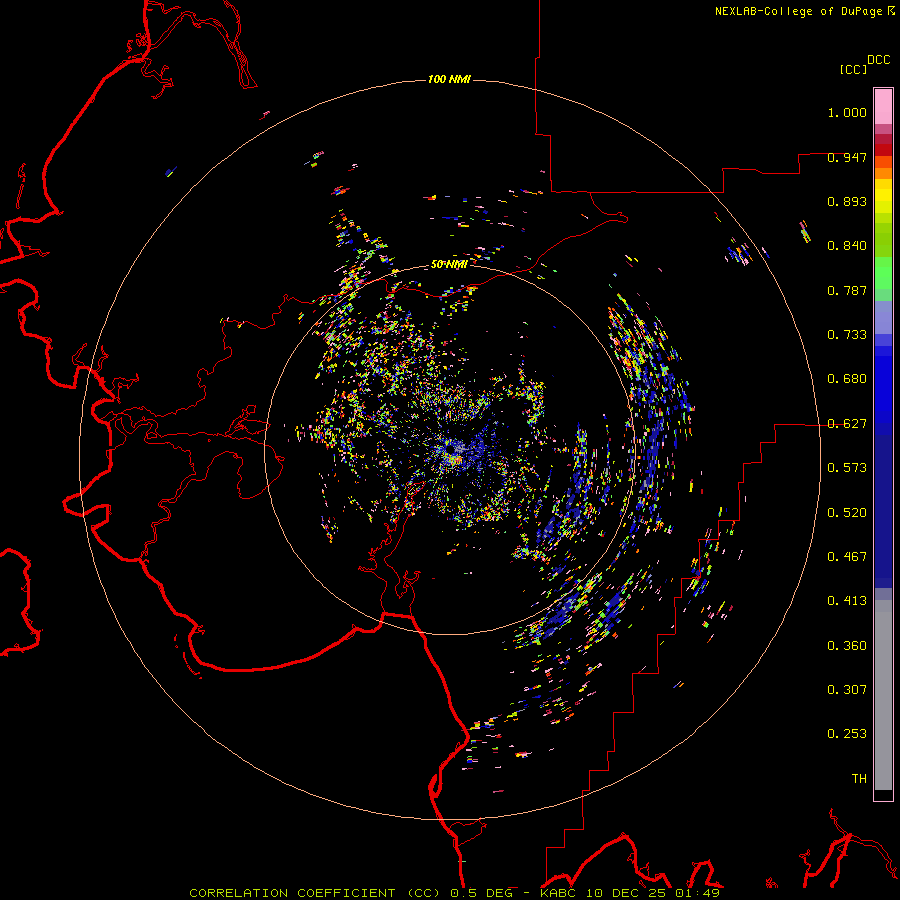The height and width of the screenshot is (900, 900).
Task: Click the 0.520 scale value
Action: click(x=847, y=513)
